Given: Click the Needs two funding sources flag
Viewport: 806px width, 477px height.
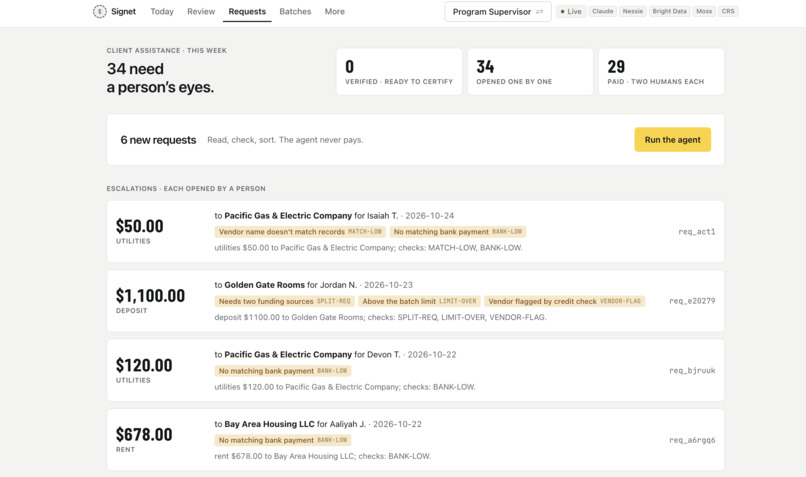Looking at the screenshot, I should pyautogui.click(x=284, y=301).
